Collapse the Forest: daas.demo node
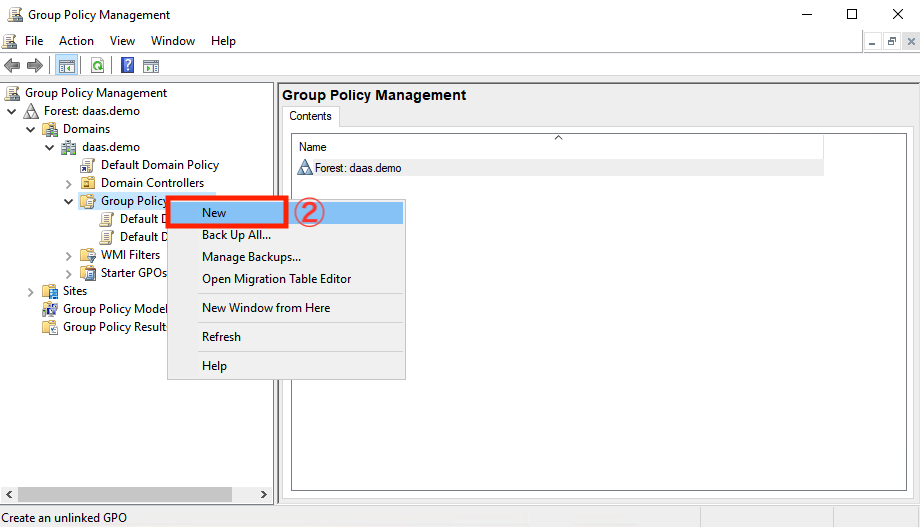This screenshot has width=920, height=527. [12, 111]
